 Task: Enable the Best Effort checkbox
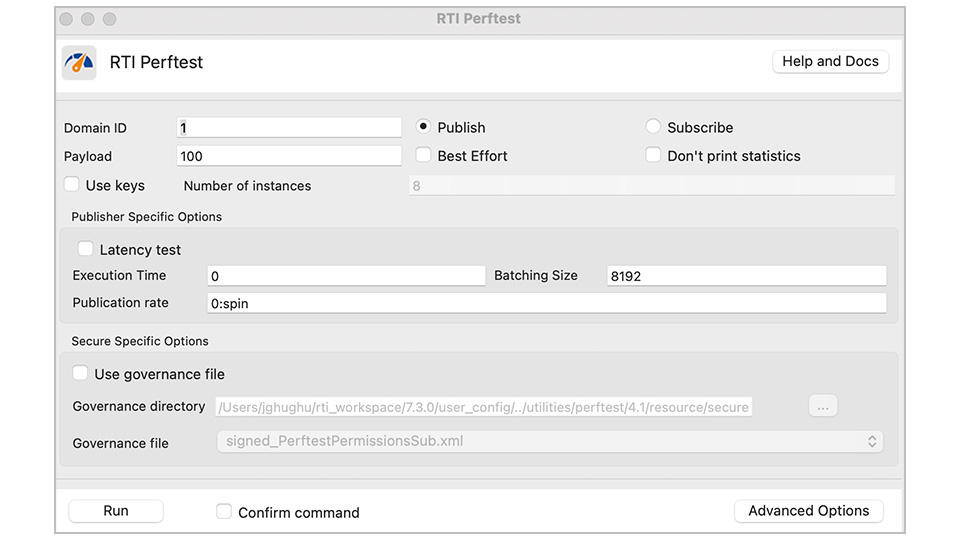tap(424, 155)
